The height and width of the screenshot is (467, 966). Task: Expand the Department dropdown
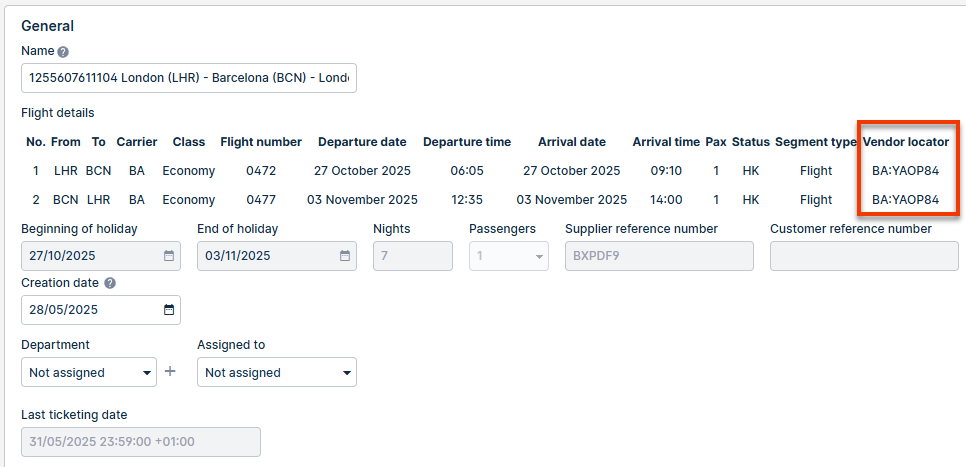89,372
